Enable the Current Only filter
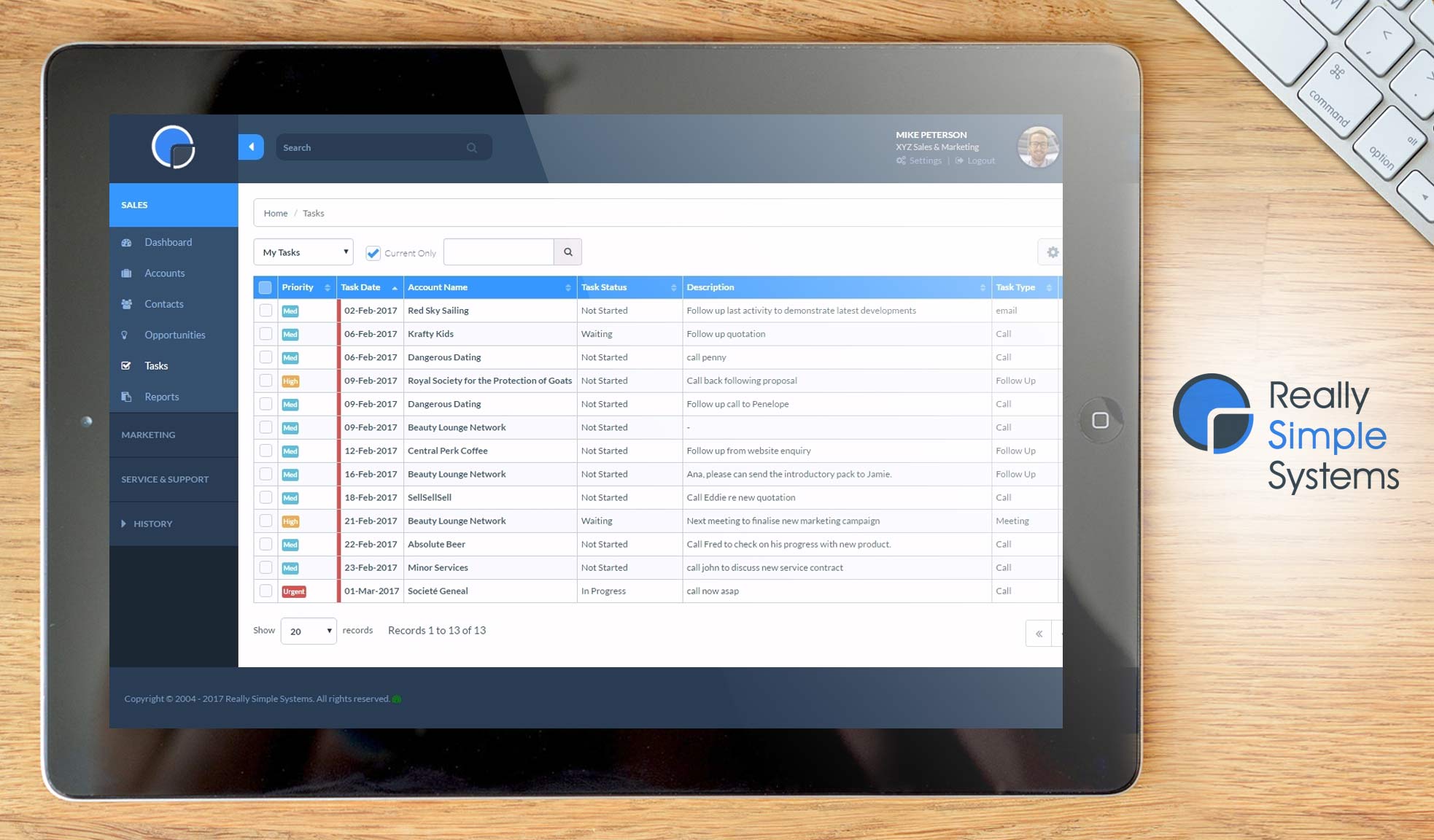Image resolution: width=1434 pixels, height=840 pixels. click(373, 252)
